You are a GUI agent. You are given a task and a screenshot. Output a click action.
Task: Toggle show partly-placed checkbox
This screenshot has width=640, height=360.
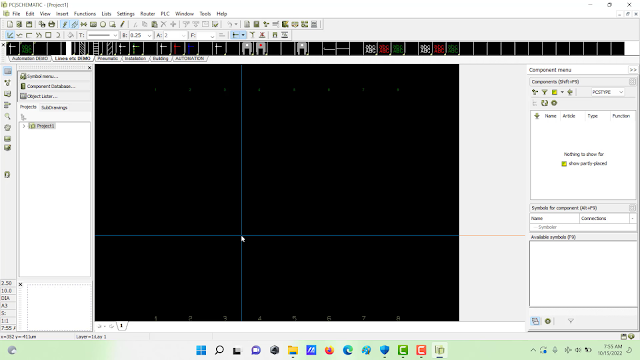(564, 164)
